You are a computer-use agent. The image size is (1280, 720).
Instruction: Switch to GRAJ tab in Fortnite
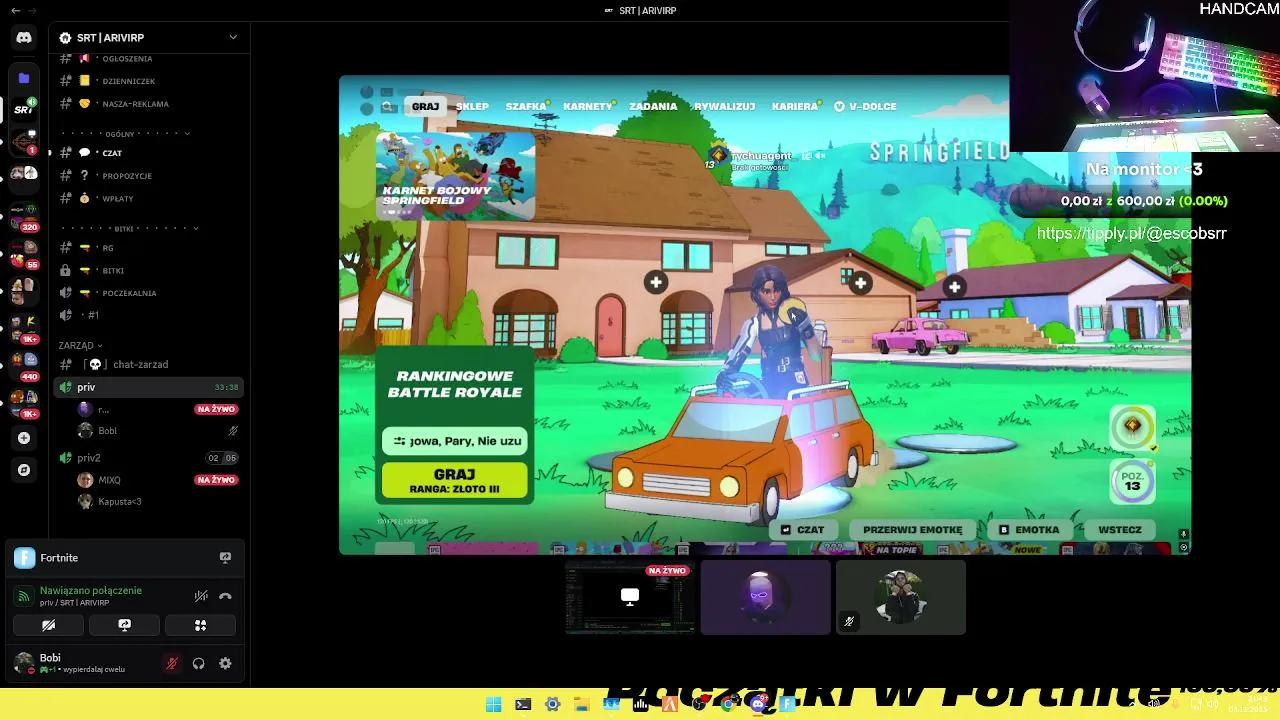[x=425, y=106]
